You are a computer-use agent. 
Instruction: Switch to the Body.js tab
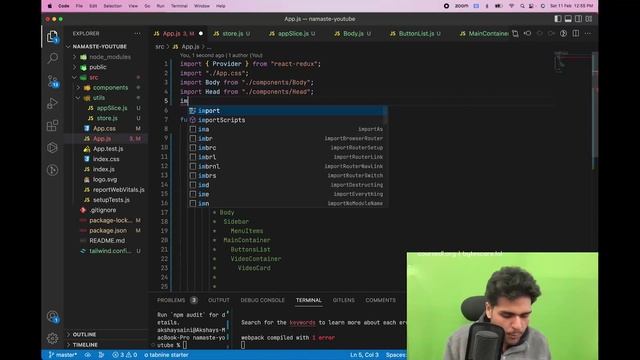[353, 33]
